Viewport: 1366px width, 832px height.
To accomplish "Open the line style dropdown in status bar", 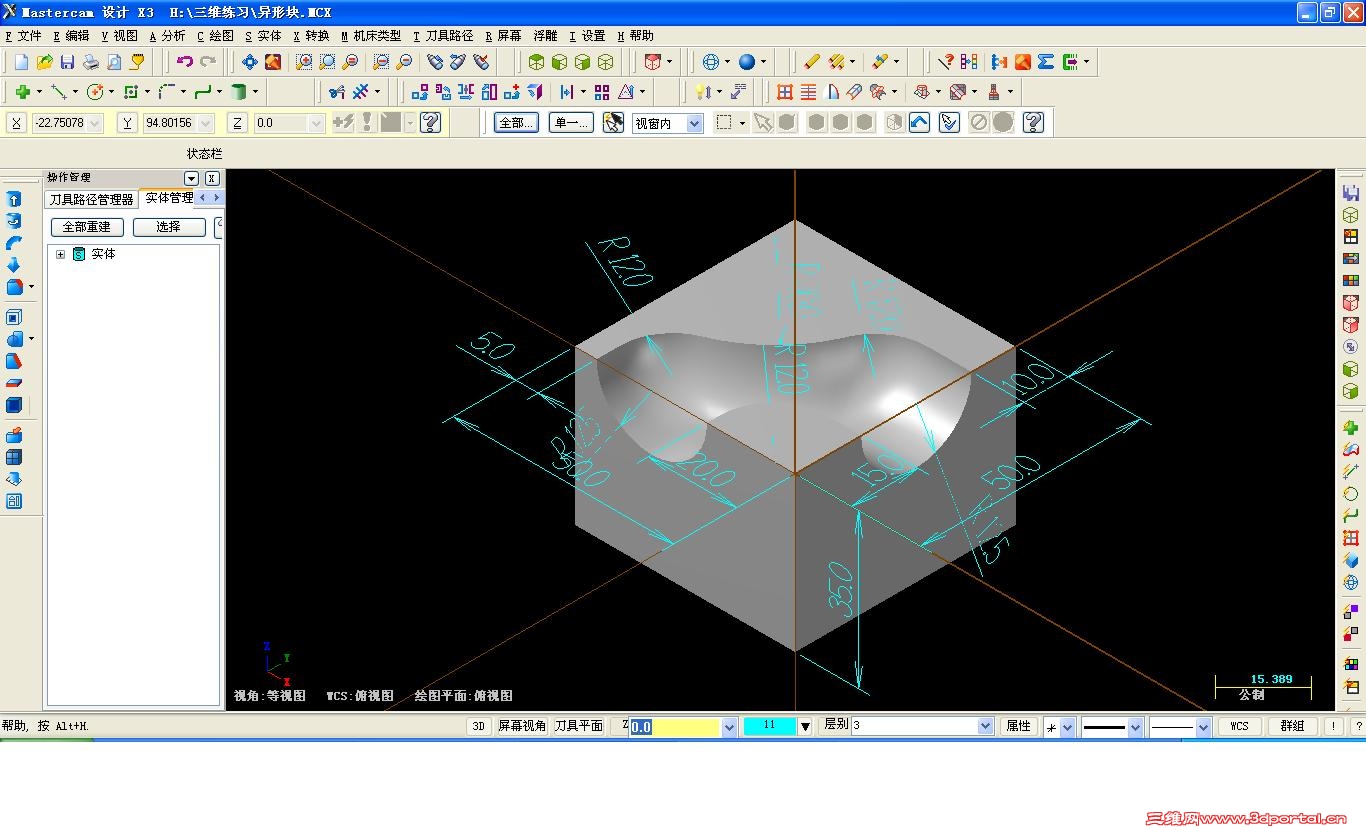I will tap(1135, 726).
